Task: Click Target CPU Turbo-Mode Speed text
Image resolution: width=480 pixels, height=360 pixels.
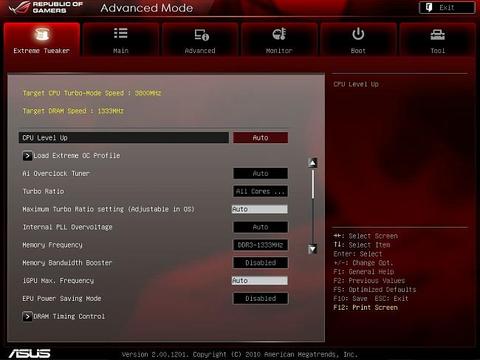Action: (92, 93)
